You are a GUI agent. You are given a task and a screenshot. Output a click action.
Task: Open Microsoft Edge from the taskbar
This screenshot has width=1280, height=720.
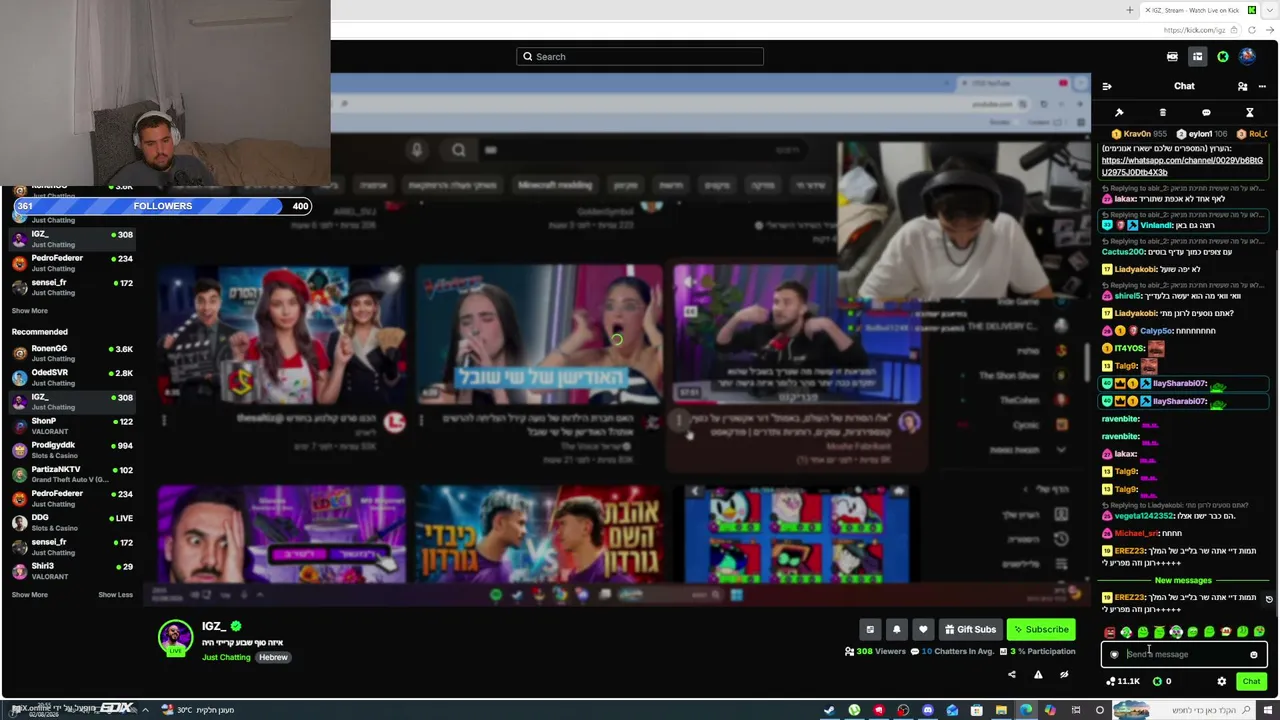click(x=1025, y=710)
